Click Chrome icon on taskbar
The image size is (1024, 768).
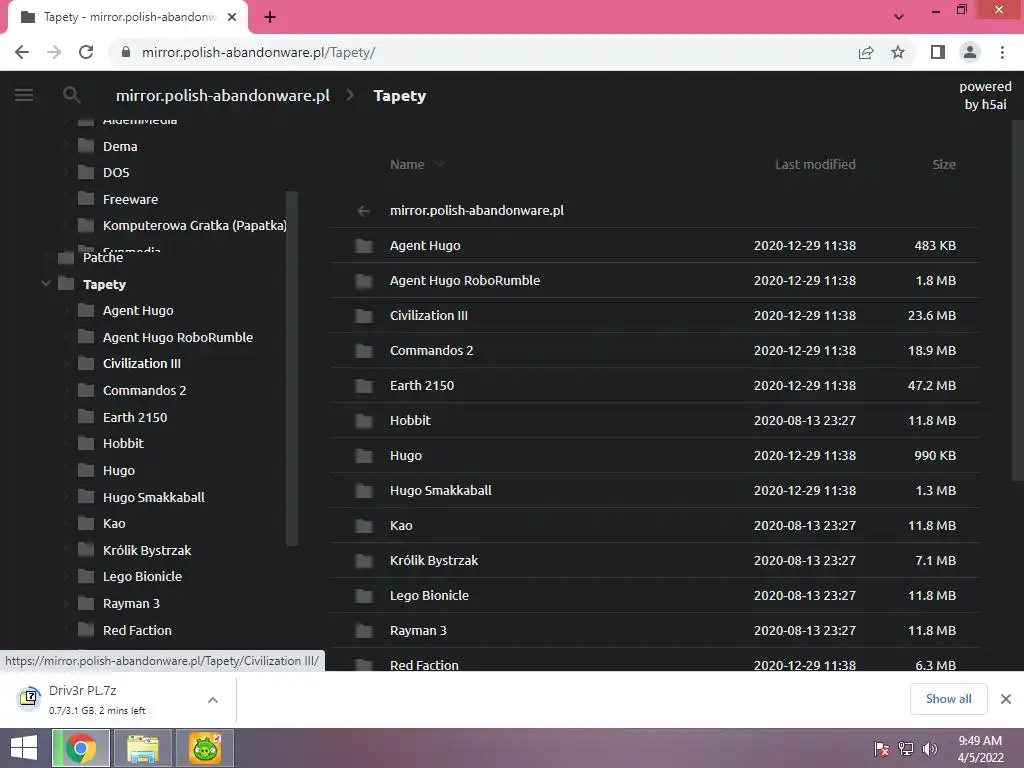[81, 748]
